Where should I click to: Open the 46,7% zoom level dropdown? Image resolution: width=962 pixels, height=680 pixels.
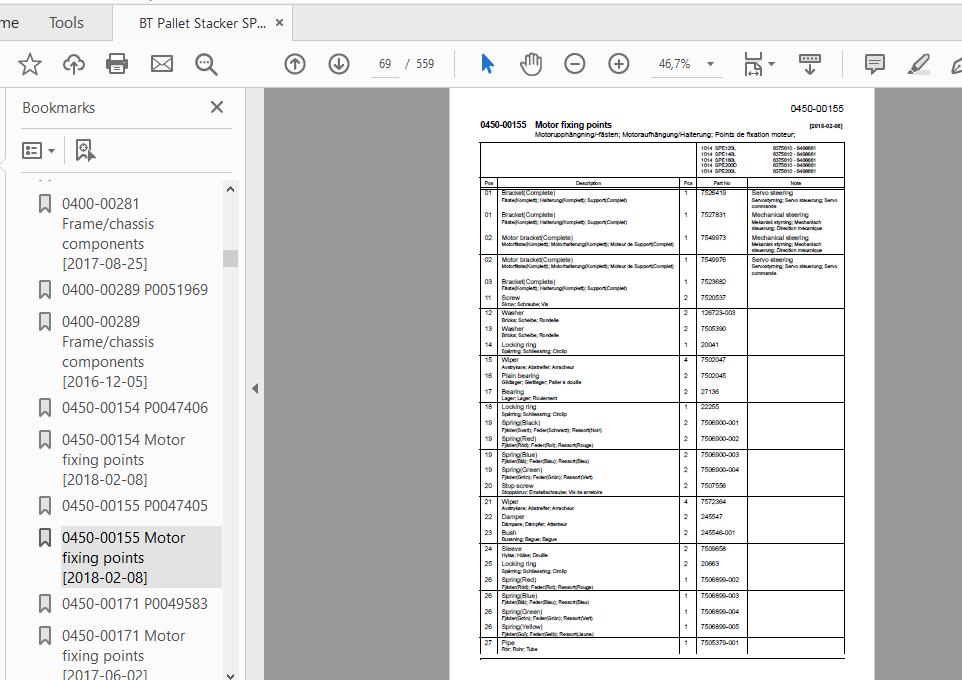click(710, 64)
